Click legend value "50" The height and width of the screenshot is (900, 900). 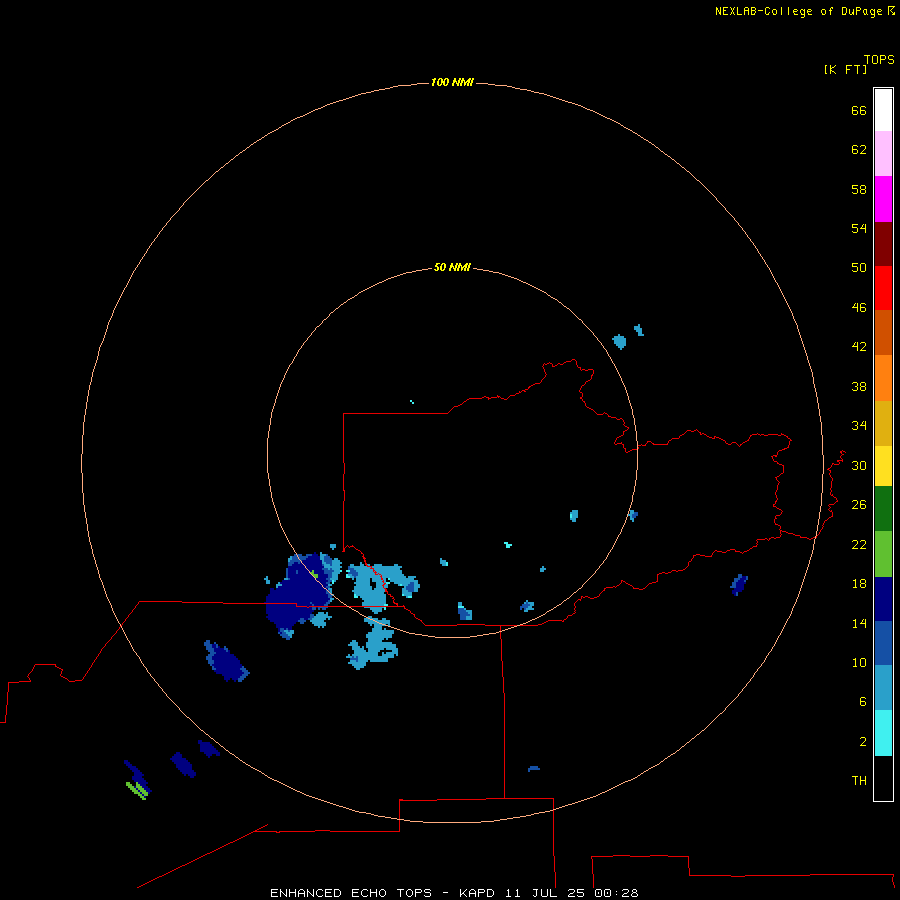coord(859,268)
